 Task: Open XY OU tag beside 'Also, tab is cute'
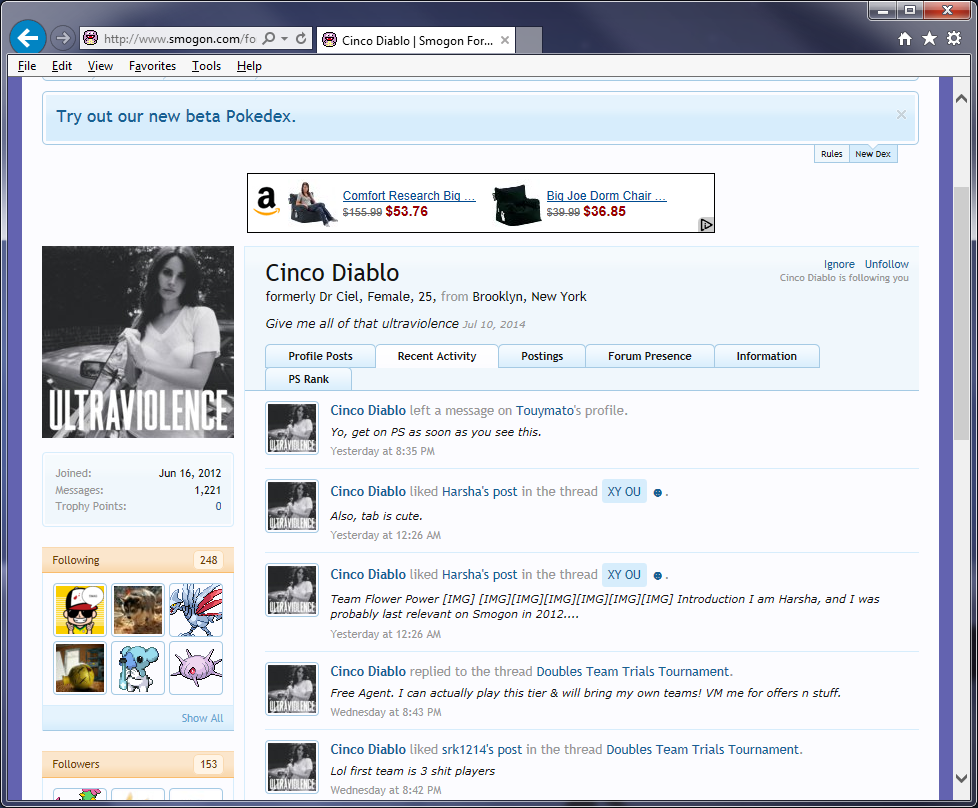(624, 492)
